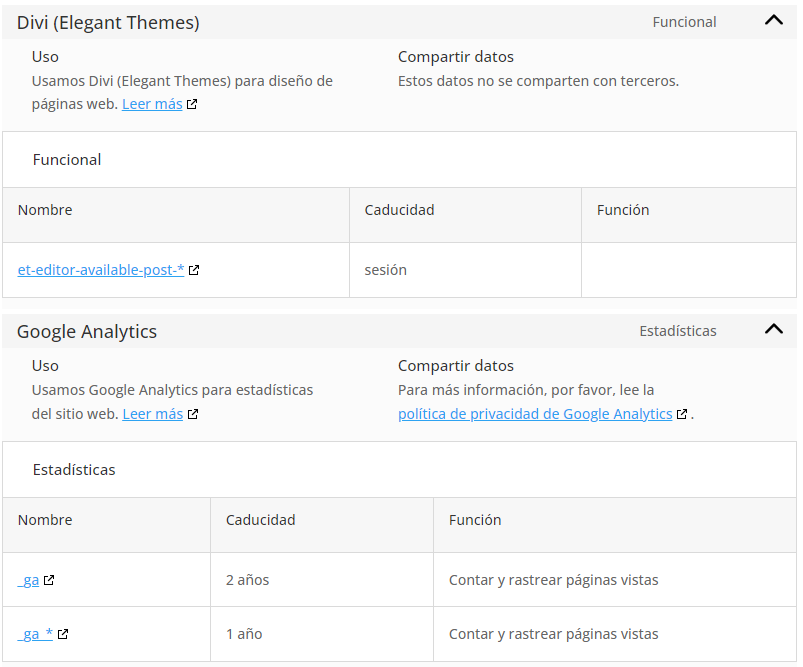This screenshot has width=803, height=667.
Task: Click 'Contar y rastrear páginas vistas' in _ga_* row
Action: click(x=554, y=634)
